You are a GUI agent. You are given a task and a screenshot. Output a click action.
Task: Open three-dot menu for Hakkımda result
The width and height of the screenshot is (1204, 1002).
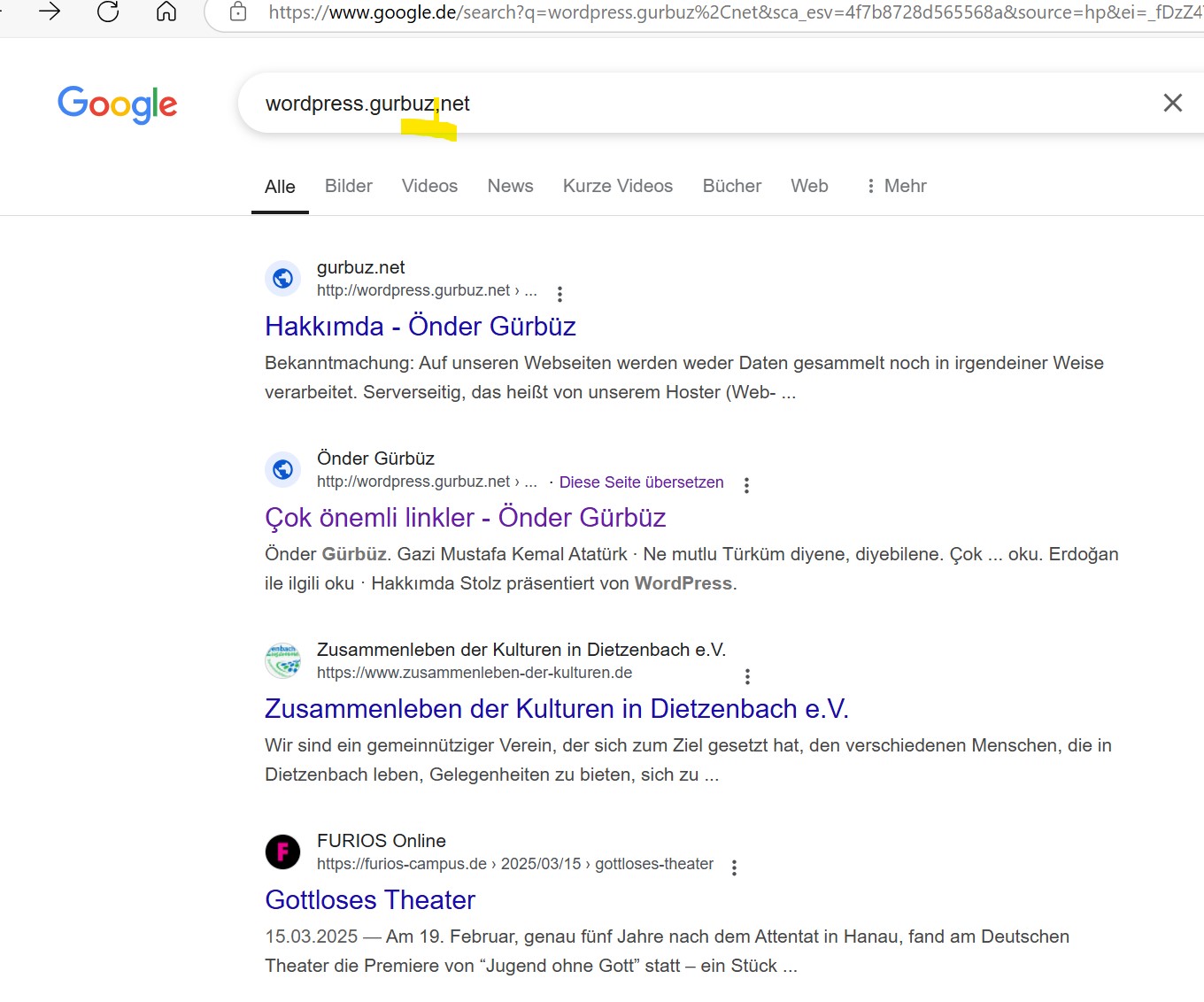point(560,294)
